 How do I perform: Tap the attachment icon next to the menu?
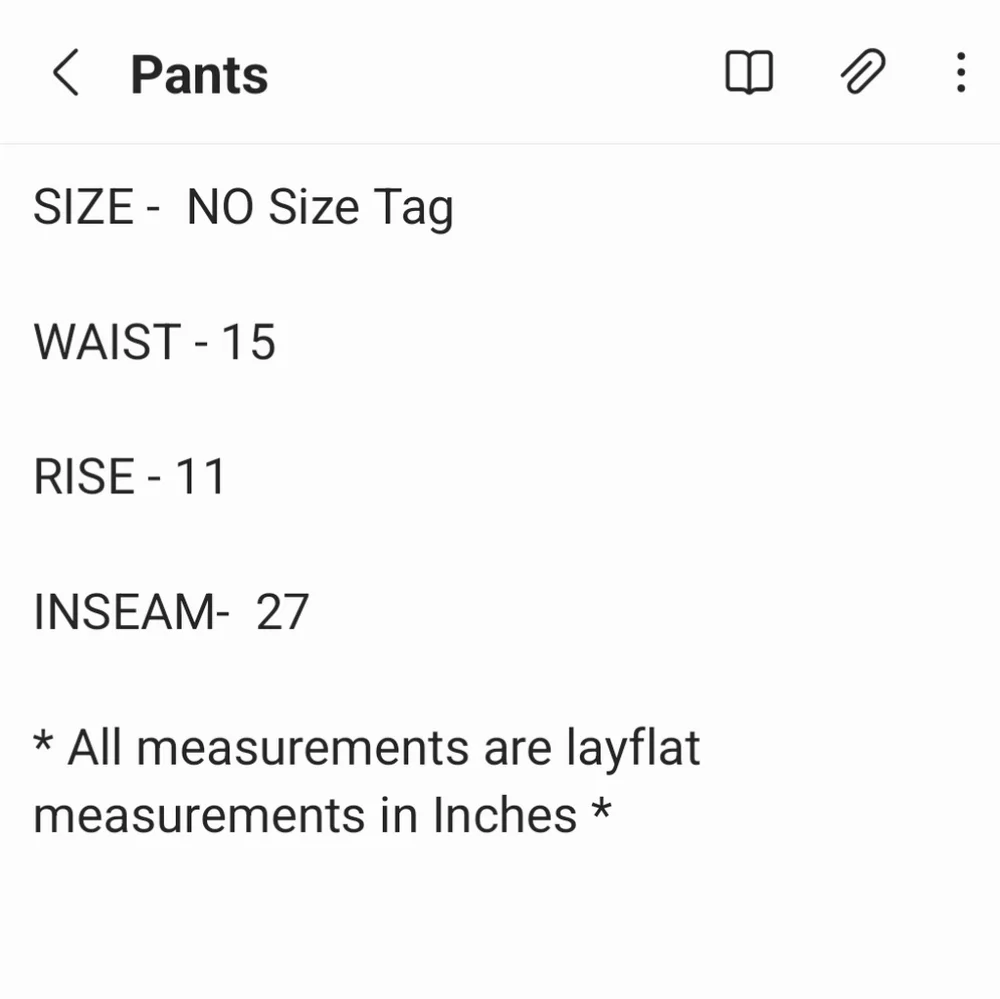click(x=862, y=72)
